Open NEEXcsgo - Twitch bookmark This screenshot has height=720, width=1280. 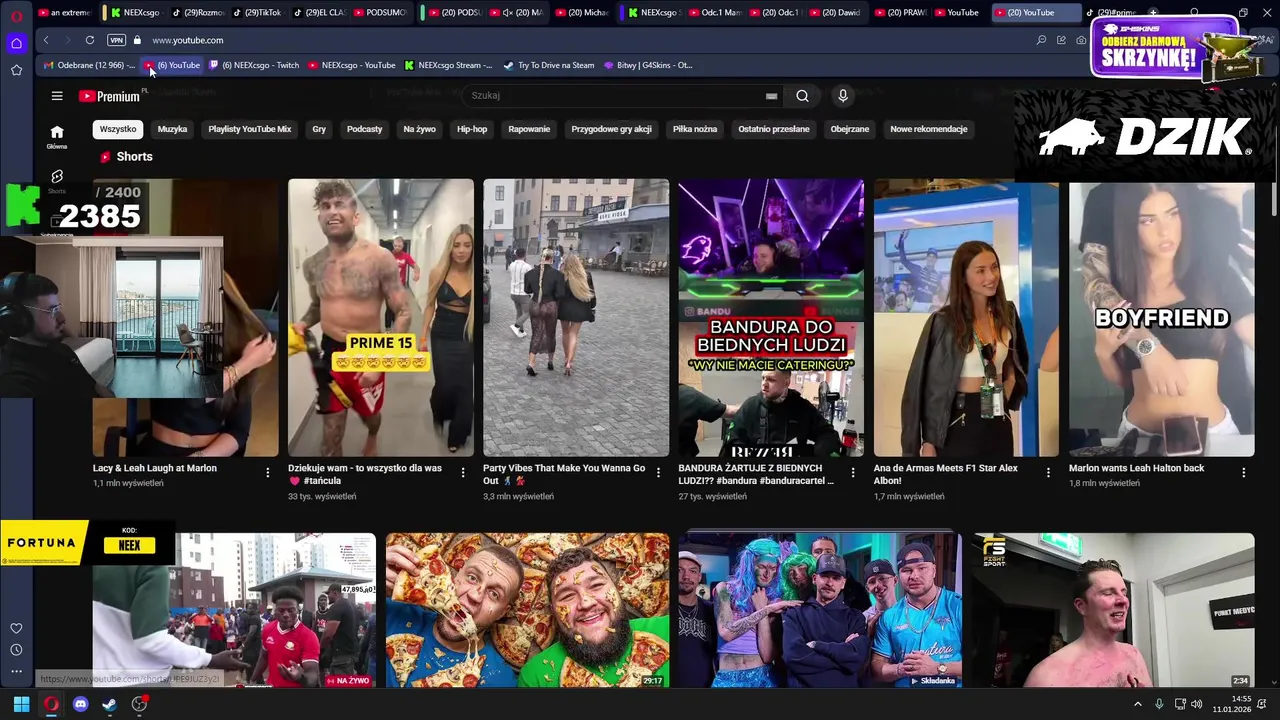click(x=254, y=65)
